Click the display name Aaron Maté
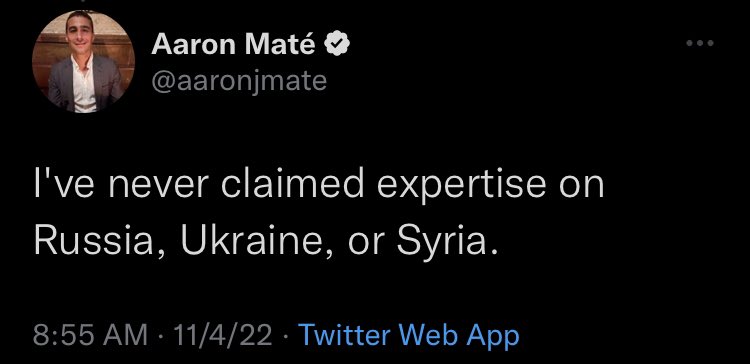This screenshot has width=750, height=364. click(x=233, y=44)
